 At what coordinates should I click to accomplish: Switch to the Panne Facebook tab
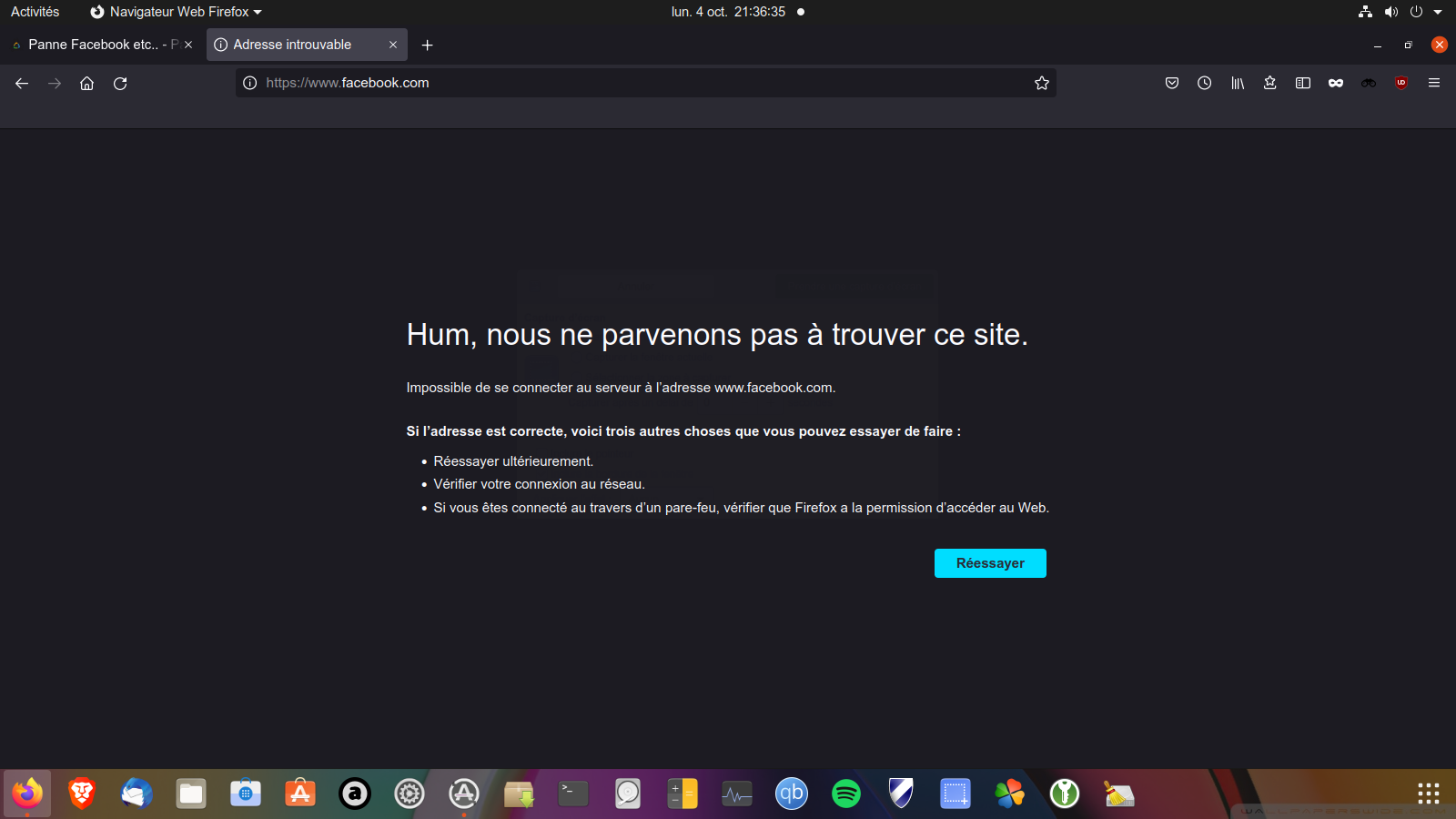[93, 45]
